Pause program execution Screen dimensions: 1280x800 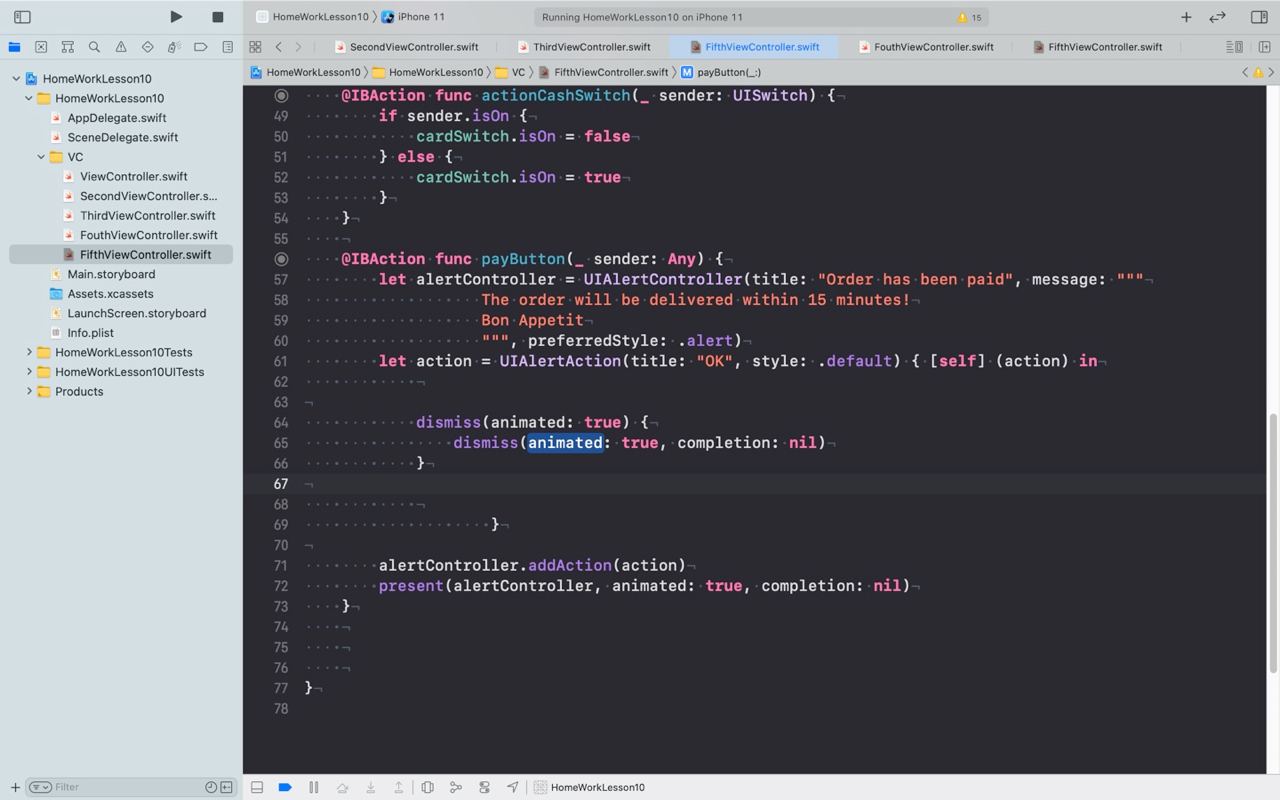pos(313,787)
